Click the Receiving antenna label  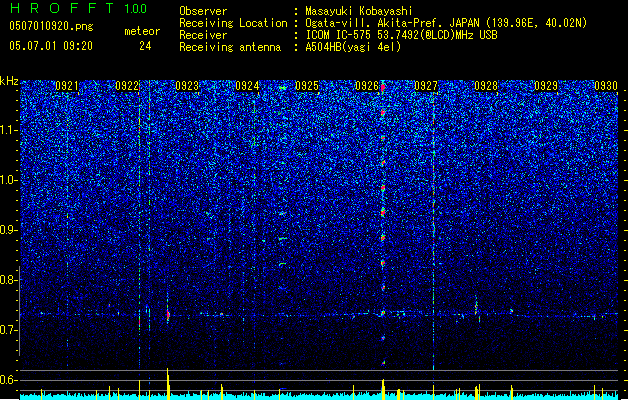[230, 47]
